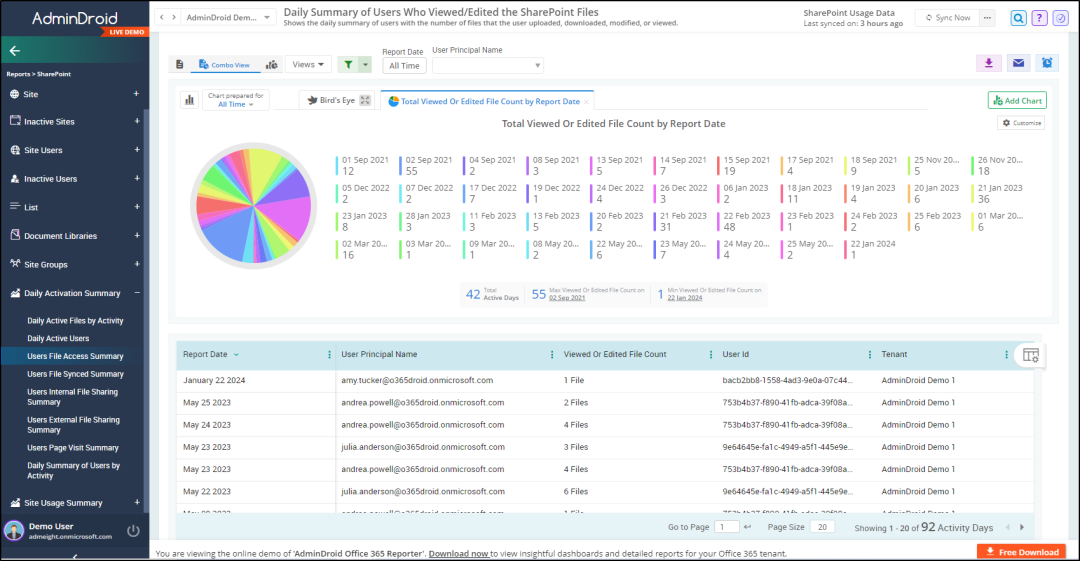This screenshot has width=1080, height=561.
Task: Open the User Principal Name filter dropdown
Action: (x=488, y=65)
